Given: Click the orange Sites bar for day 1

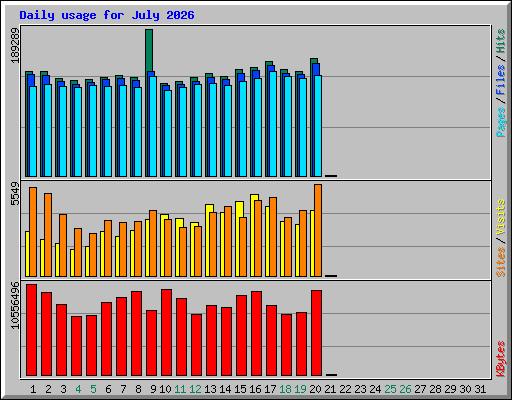Looking at the screenshot, I should coord(33,232).
